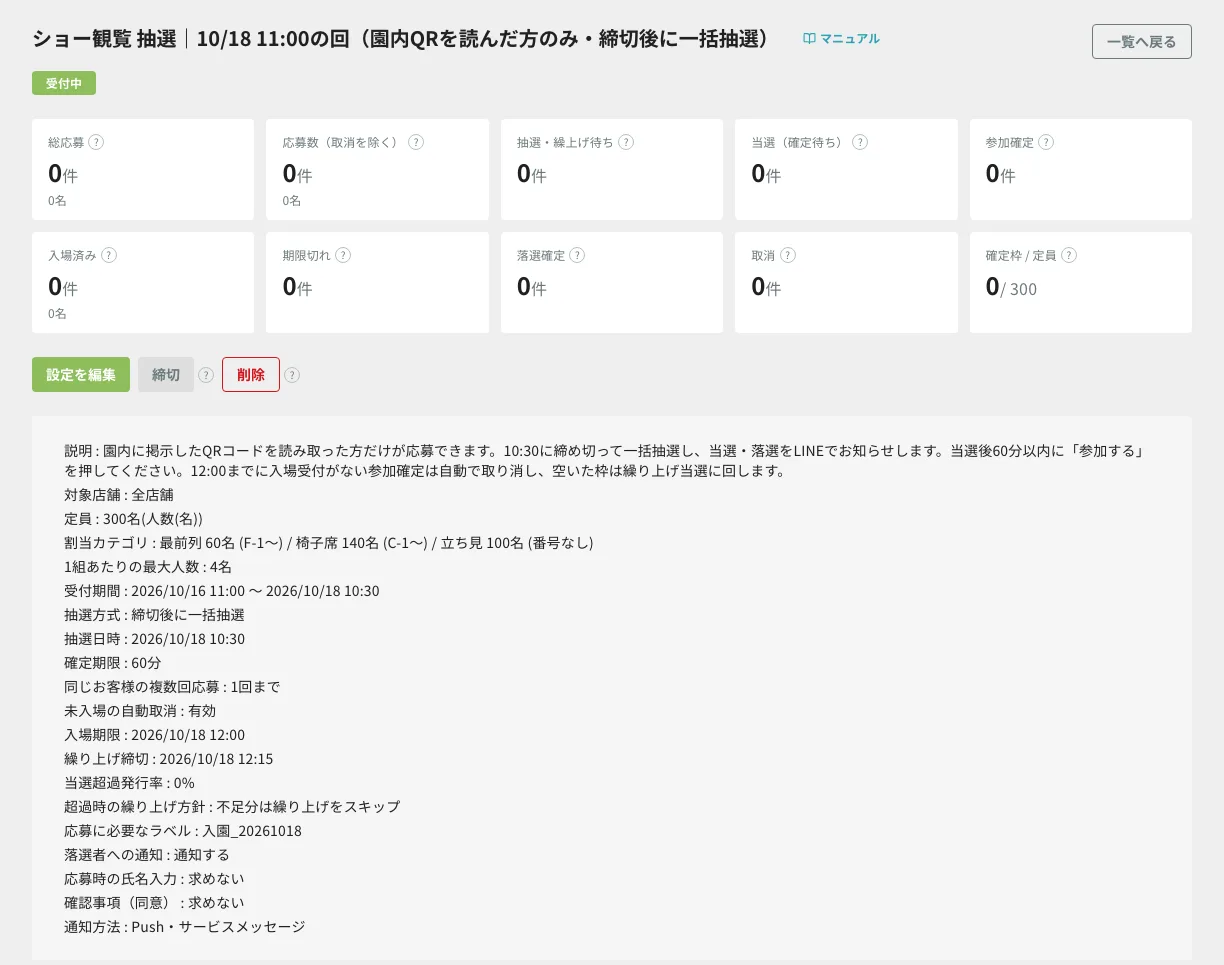This screenshot has height=965, width=1224.
Task: Click the 対象店舗 : 全店舗 line
Action: 119,495
